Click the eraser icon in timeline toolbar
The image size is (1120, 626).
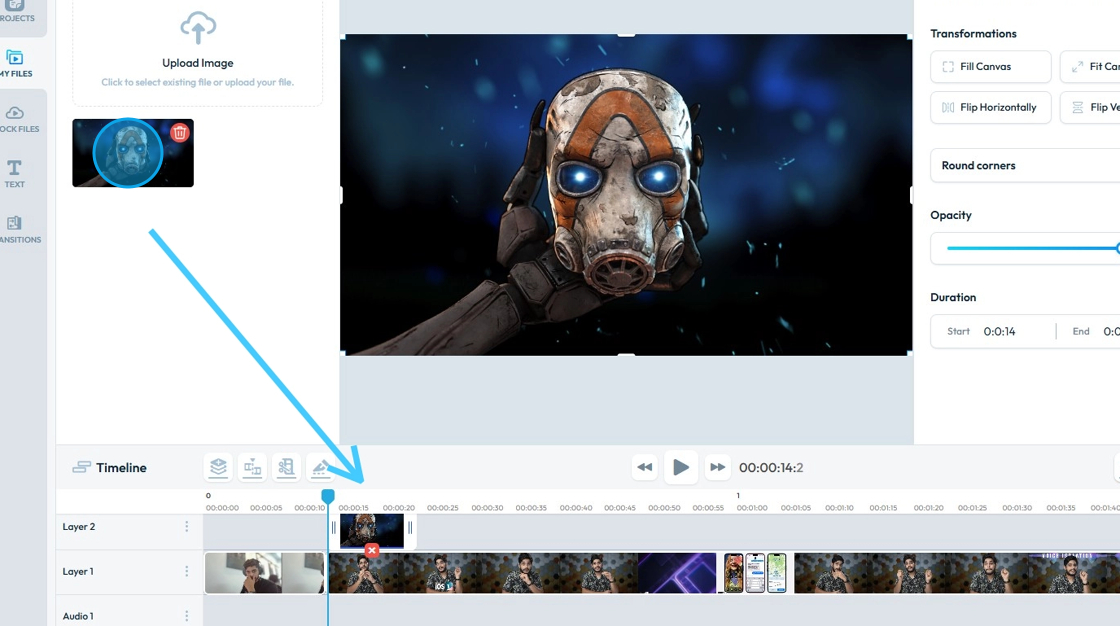click(320, 467)
